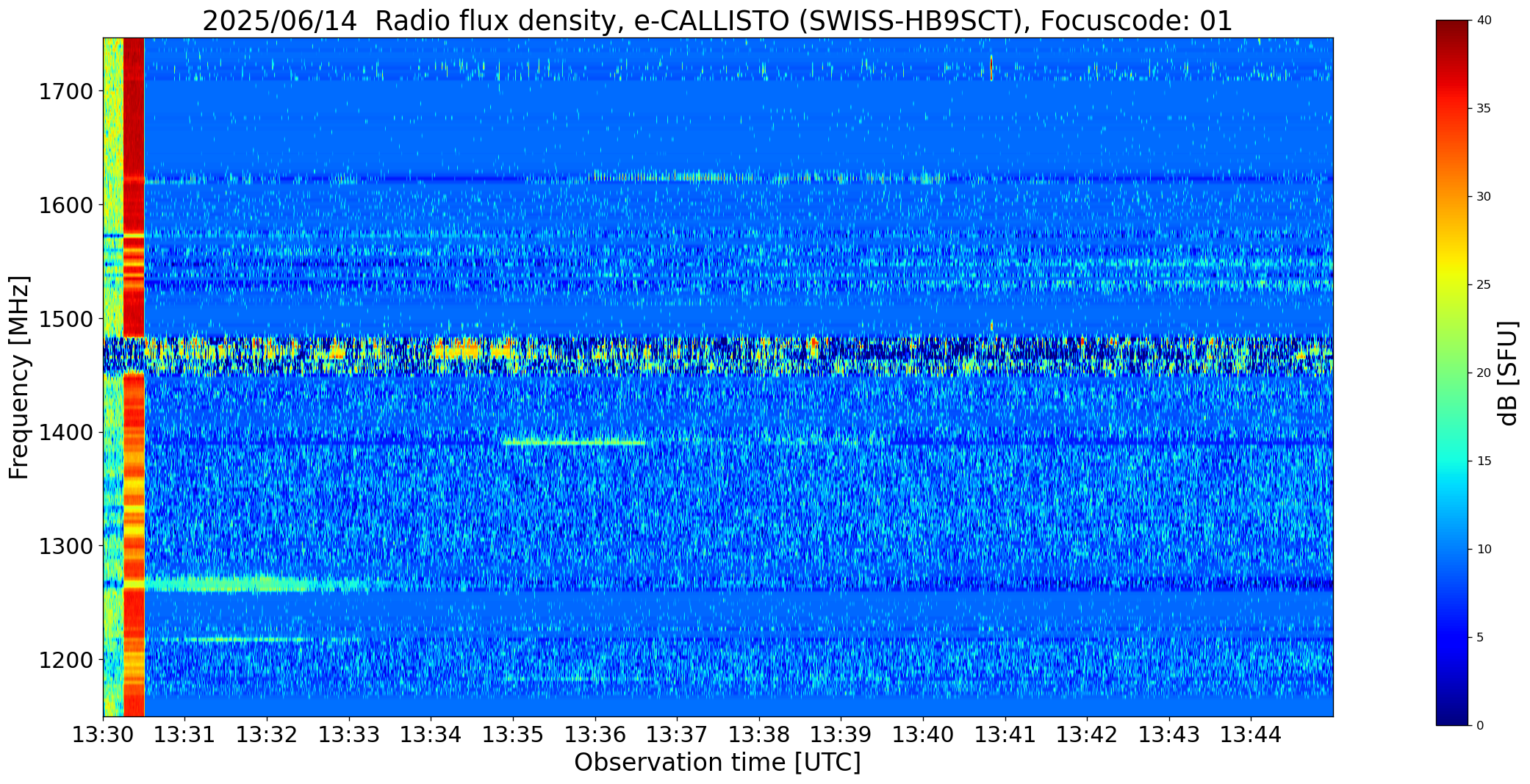Select the 13:44 time tick label
Image resolution: width=1530 pixels, height=784 pixels.
pyautogui.click(x=1251, y=735)
